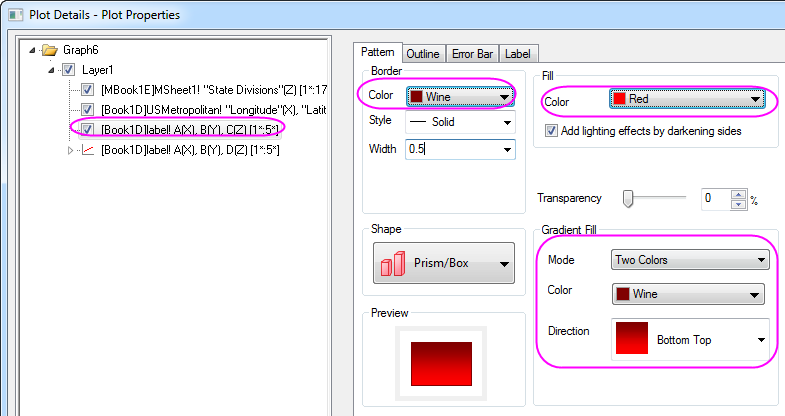
Task: Switch to the Outline tab
Action: (x=422, y=54)
